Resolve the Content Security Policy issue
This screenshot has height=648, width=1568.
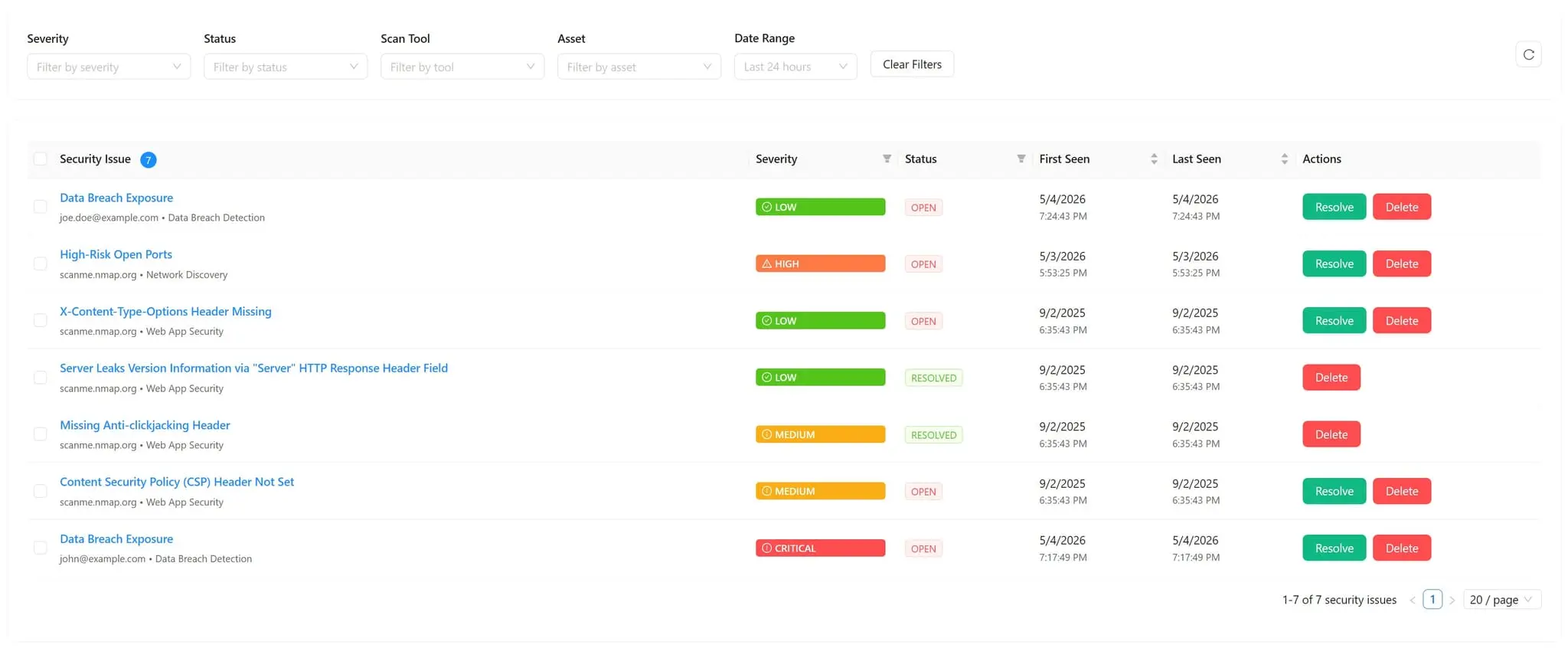pos(1334,491)
